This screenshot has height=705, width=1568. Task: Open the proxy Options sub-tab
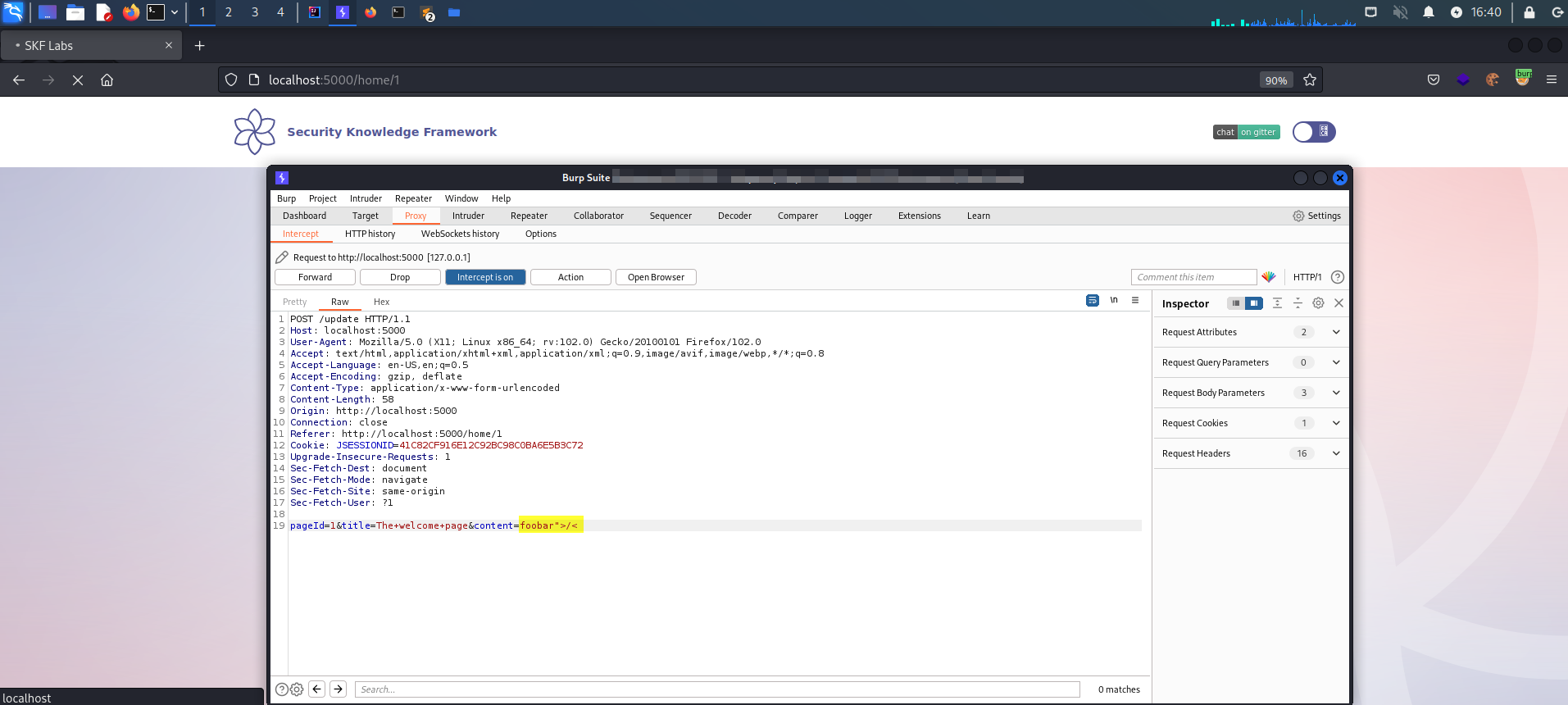540,234
